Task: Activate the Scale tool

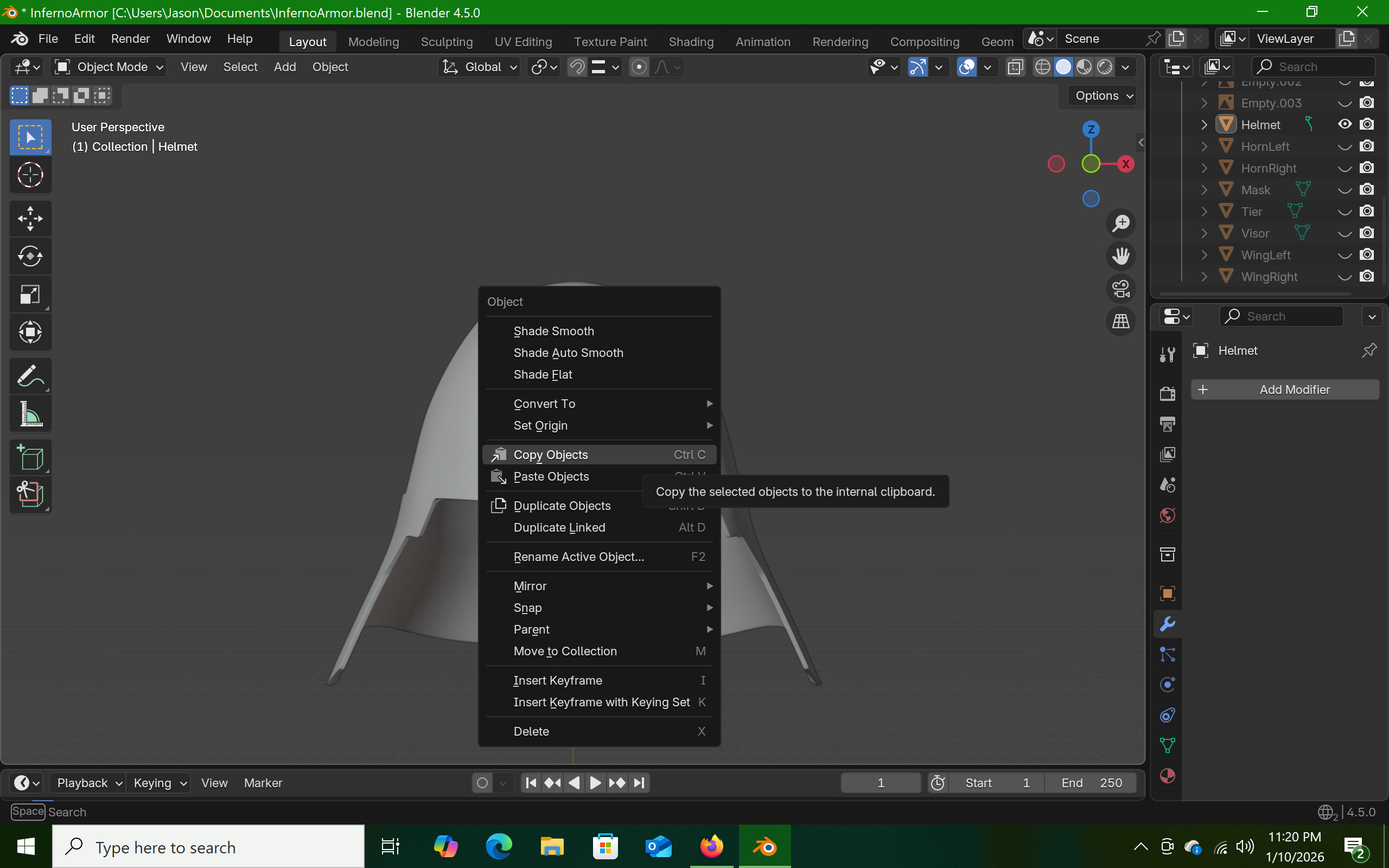Action: click(x=30, y=295)
